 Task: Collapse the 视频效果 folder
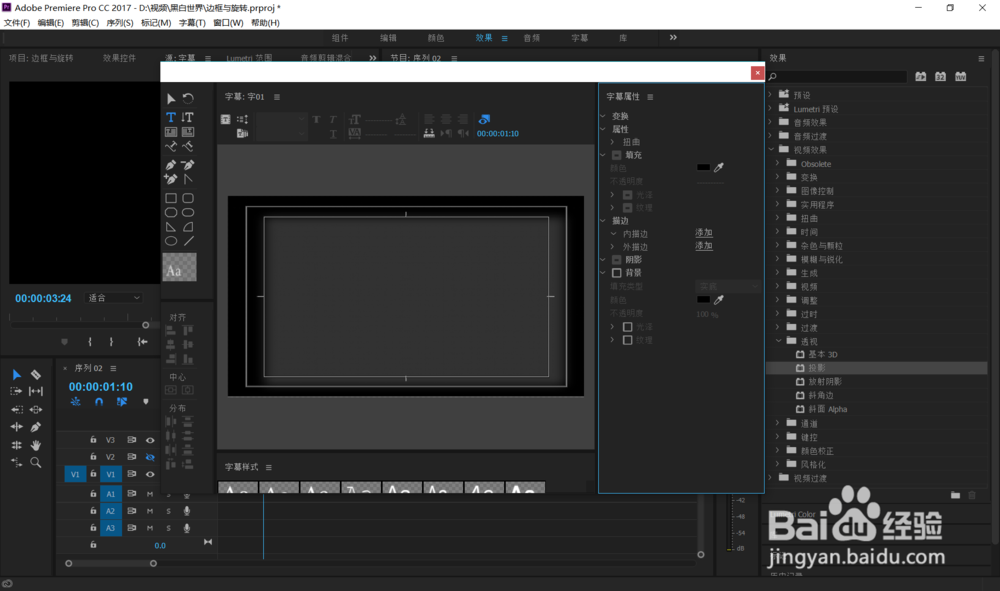pyautogui.click(x=770, y=150)
